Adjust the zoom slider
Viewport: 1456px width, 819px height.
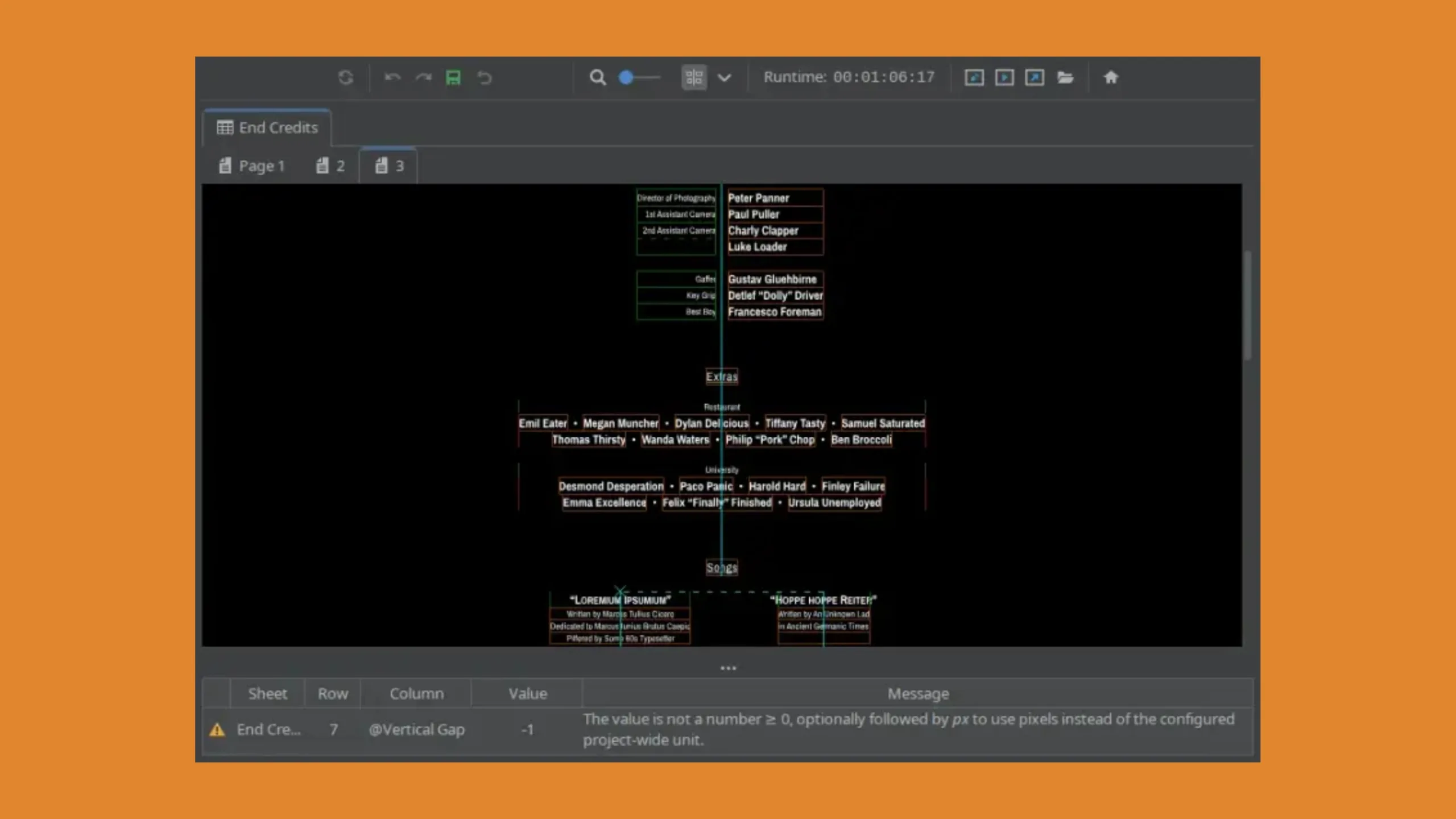click(639, 77)
